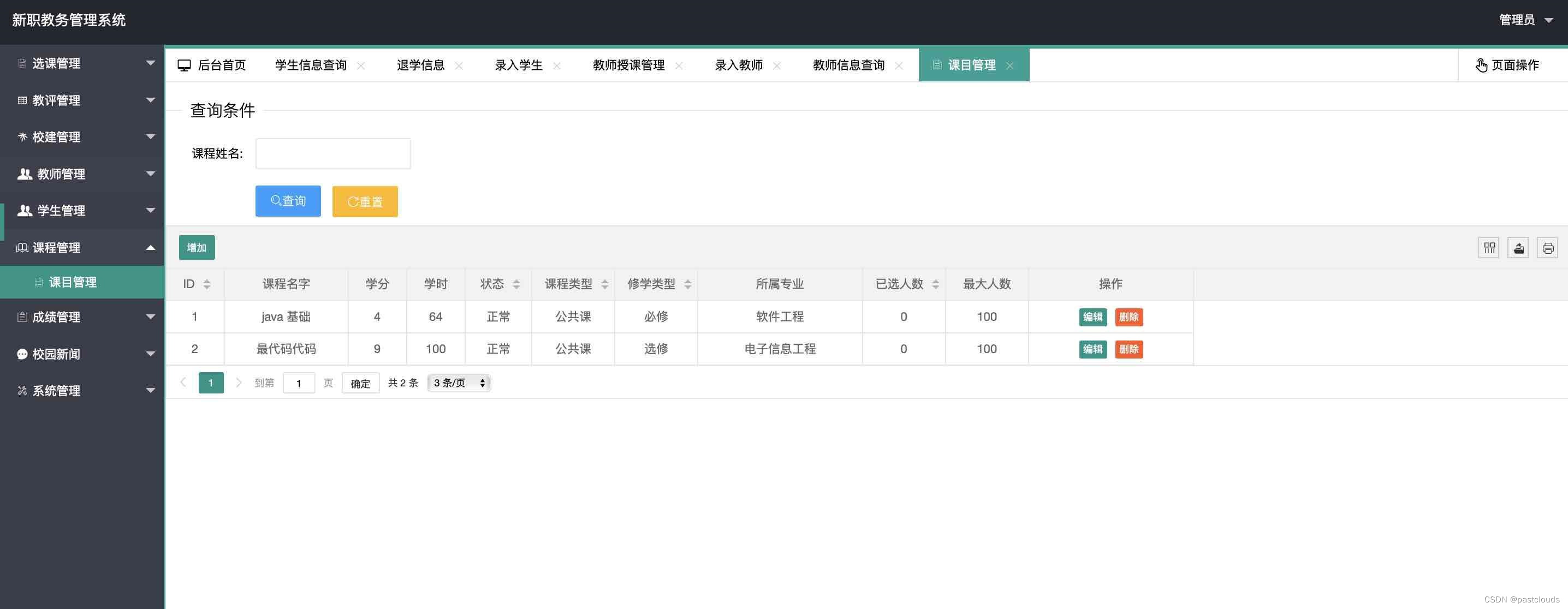
Task: Switch to the 录入学生 tab
Action: click(x=519, y=65)
